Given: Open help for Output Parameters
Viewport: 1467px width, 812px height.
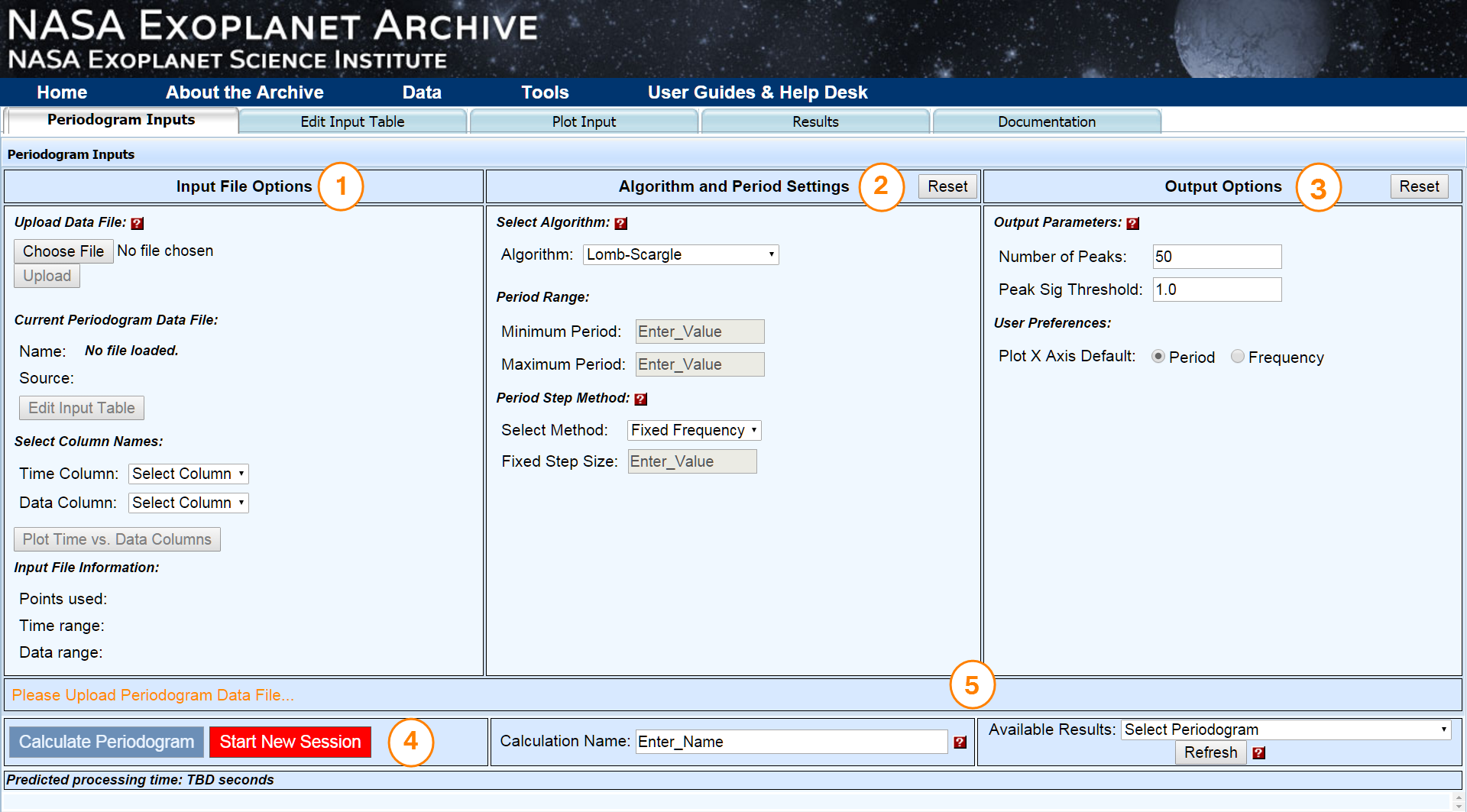Looking at the screenshot, I should [1133, 224].
